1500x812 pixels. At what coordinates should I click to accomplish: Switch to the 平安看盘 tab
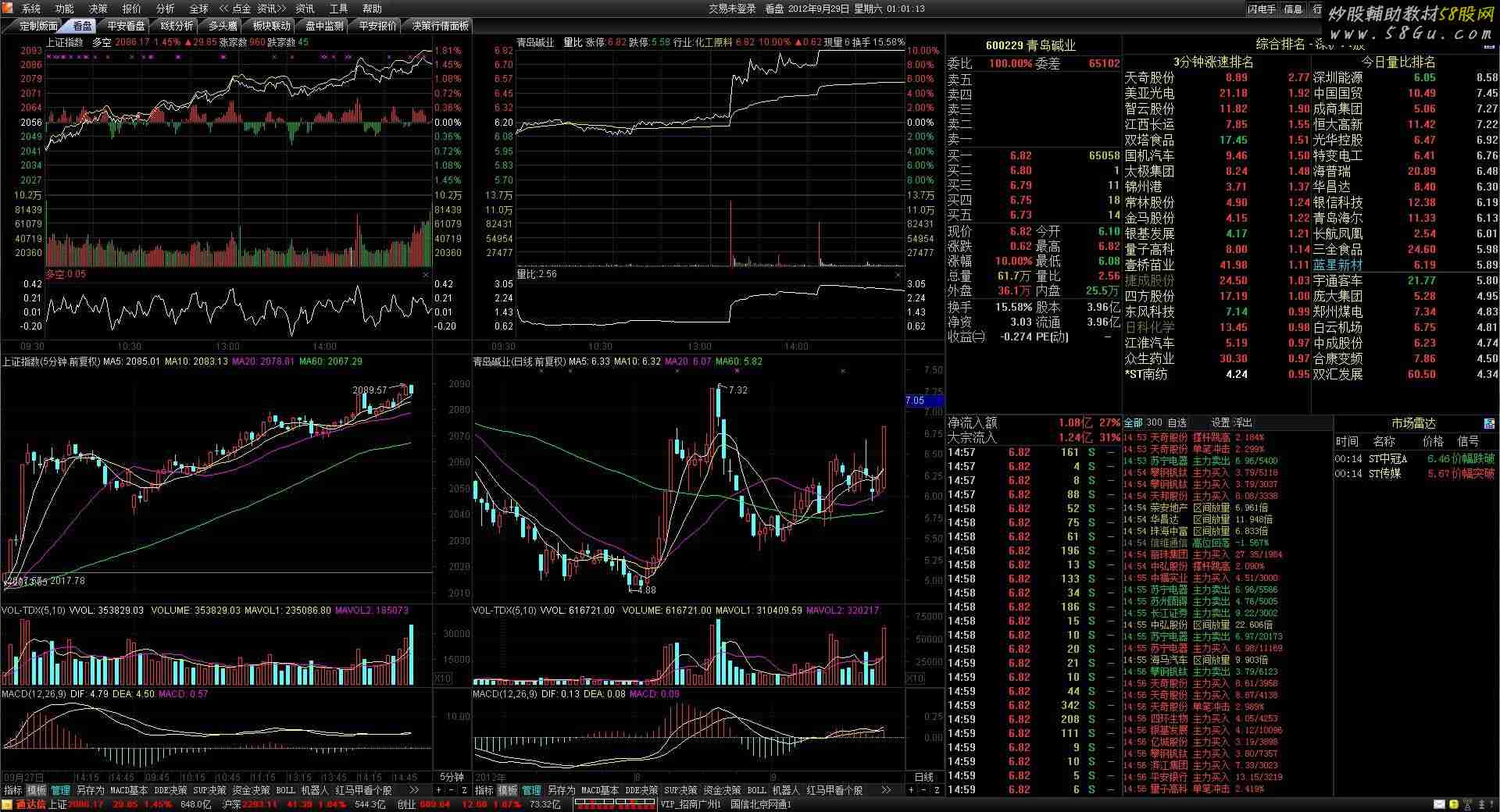[x=126, y=26]
